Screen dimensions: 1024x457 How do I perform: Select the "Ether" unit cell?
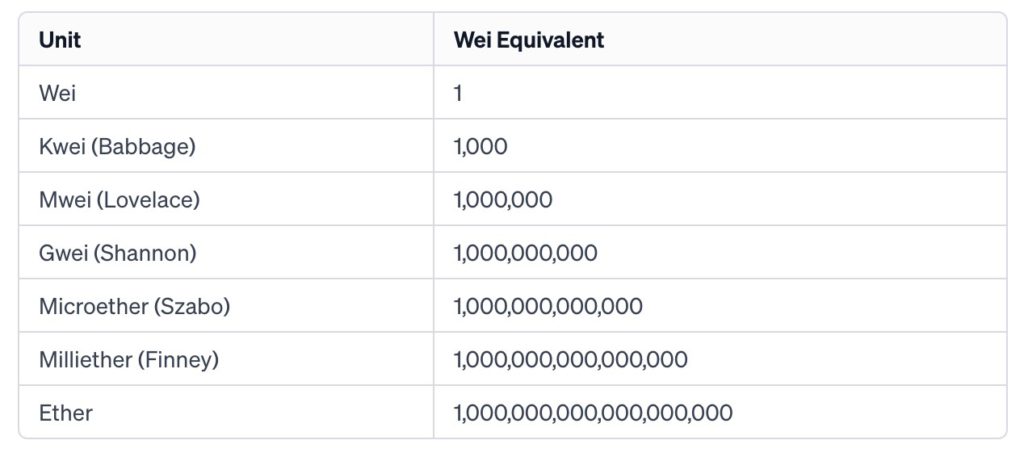pyautogui.click(x=65, y=412)
